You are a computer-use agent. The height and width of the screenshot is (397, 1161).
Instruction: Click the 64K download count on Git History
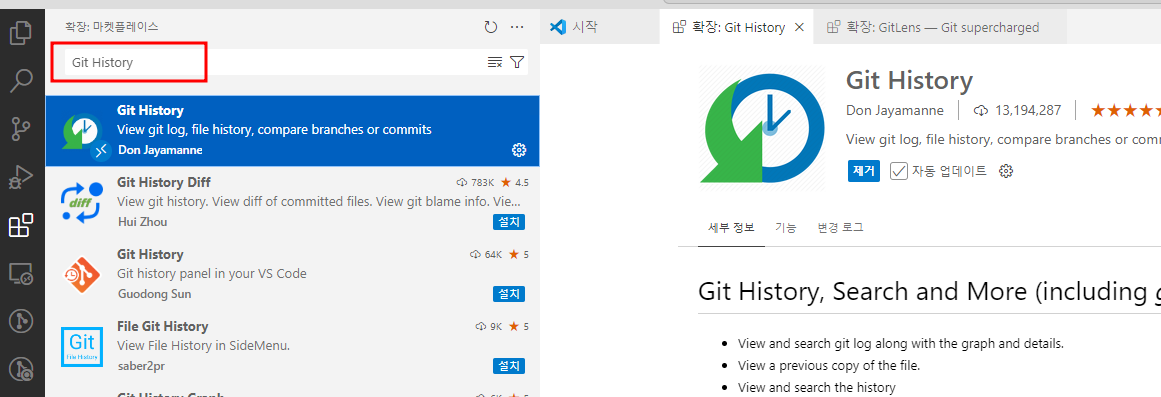point(486,254)
